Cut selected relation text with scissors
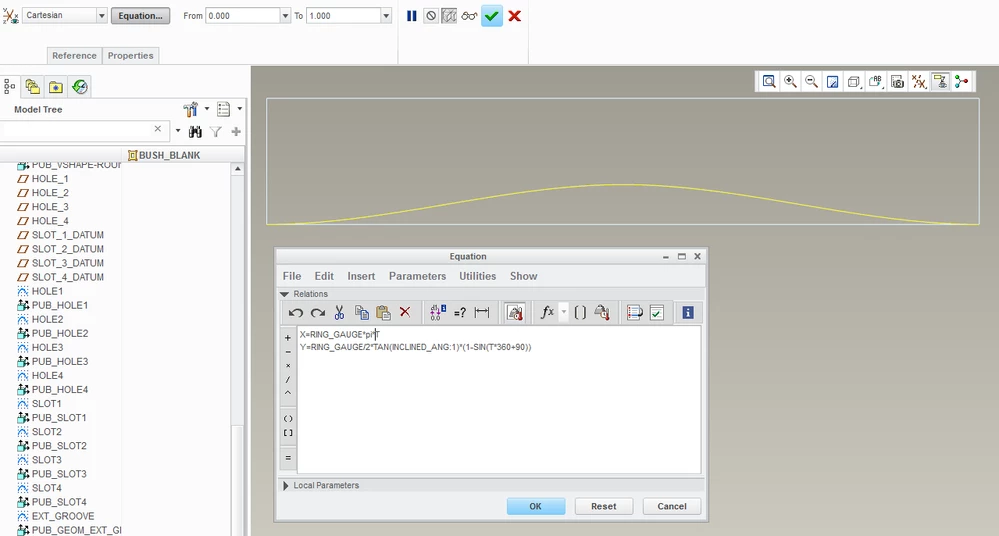The height and width of the screenshot is (536, 999). [339, 312]
